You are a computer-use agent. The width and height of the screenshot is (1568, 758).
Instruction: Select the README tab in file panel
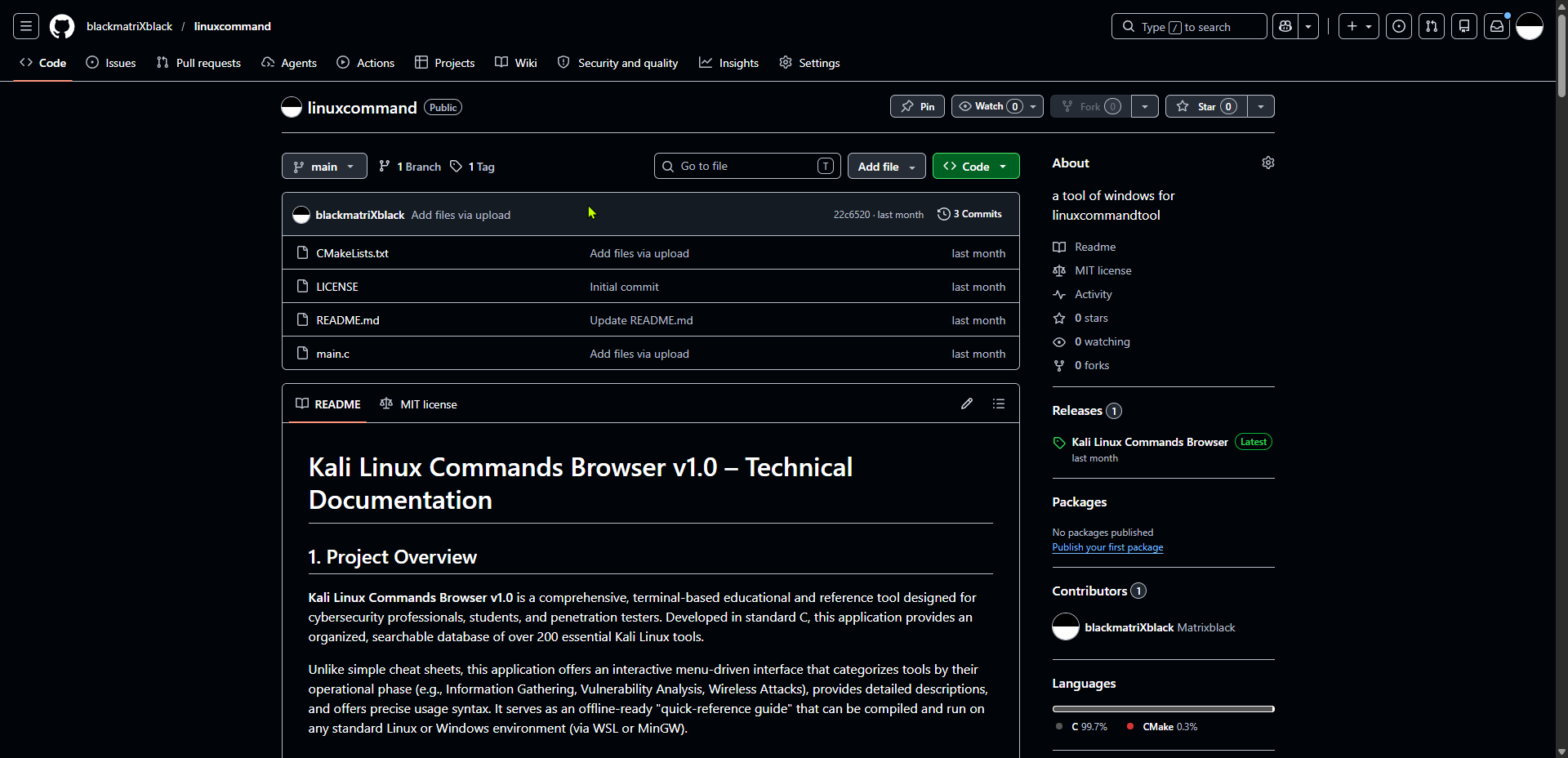click(327, 404)
